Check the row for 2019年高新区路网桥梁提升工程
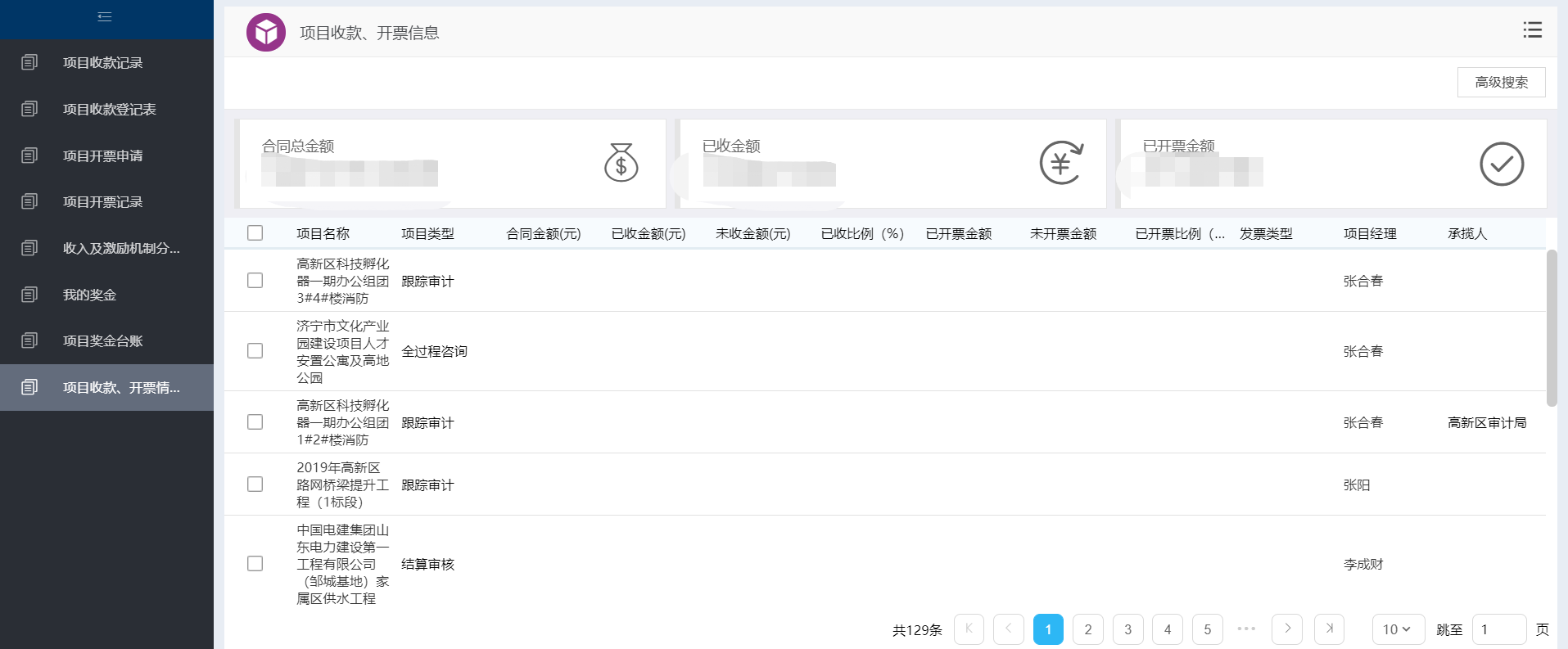1568x649 pixels. pyautogui.click(x=255, y=484)
